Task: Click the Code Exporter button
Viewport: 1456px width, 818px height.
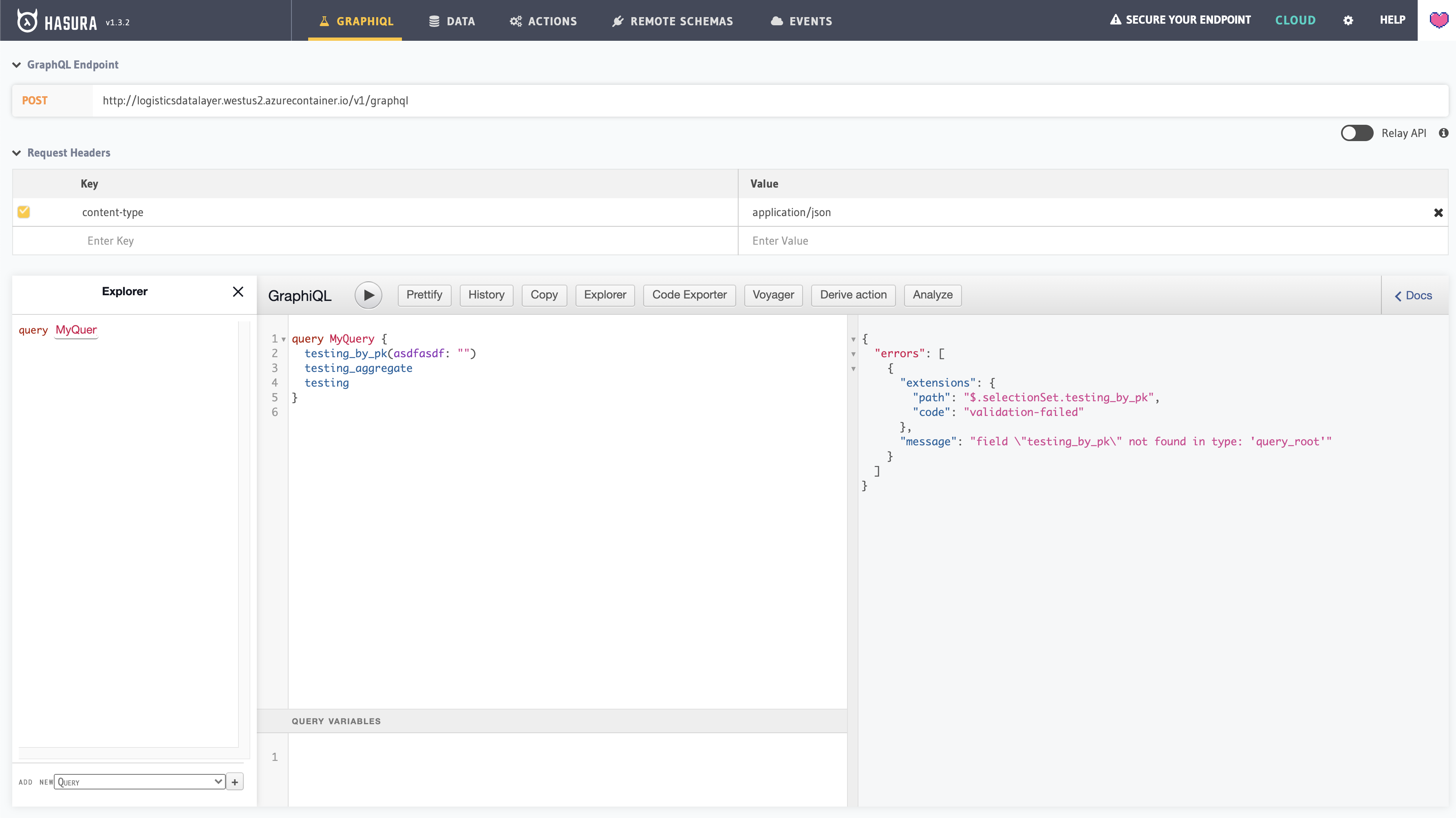Action: coord(689,294)
